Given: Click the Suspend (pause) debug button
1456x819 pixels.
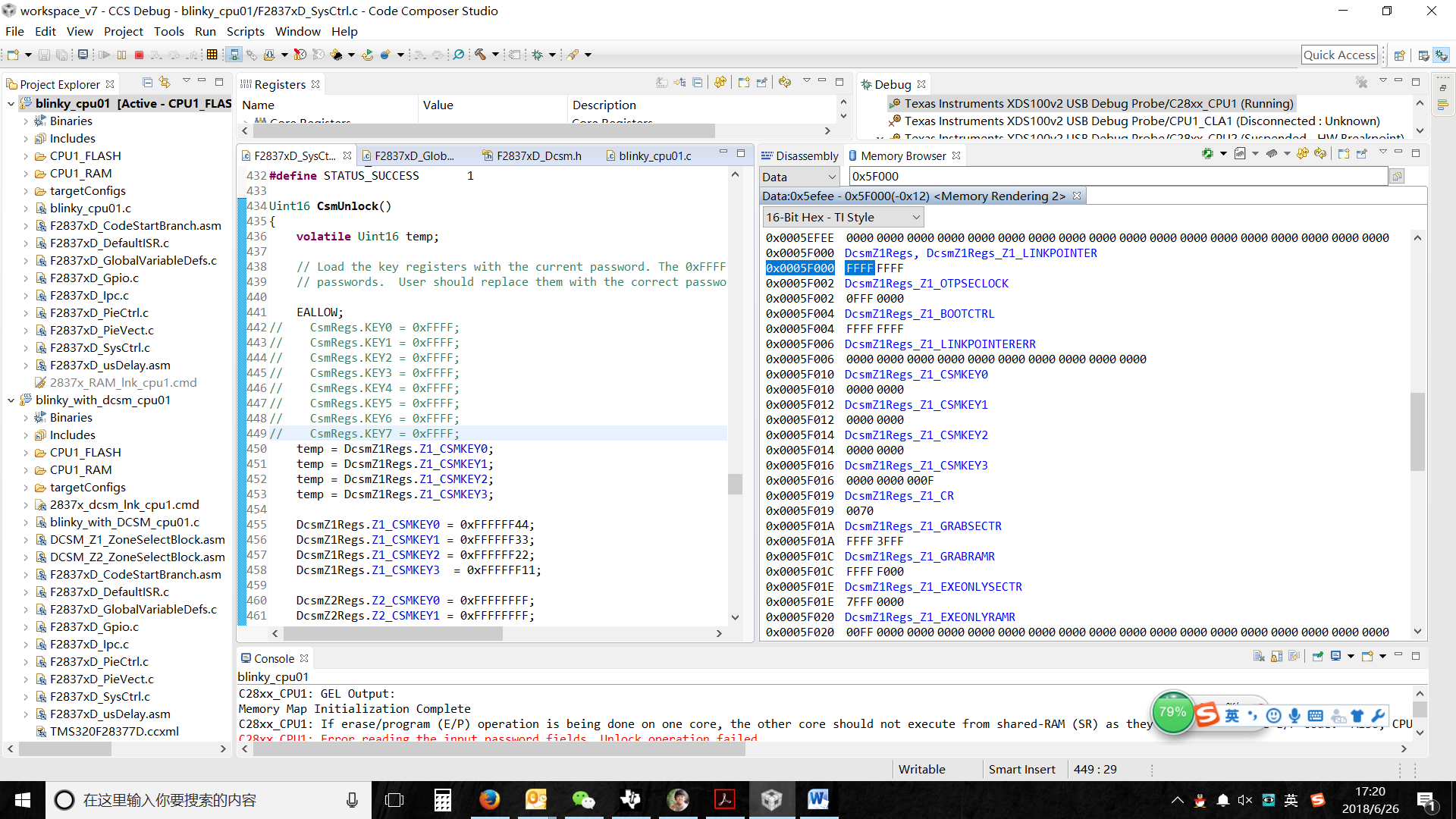Looking at the screenshot, I should coord(121,55).
